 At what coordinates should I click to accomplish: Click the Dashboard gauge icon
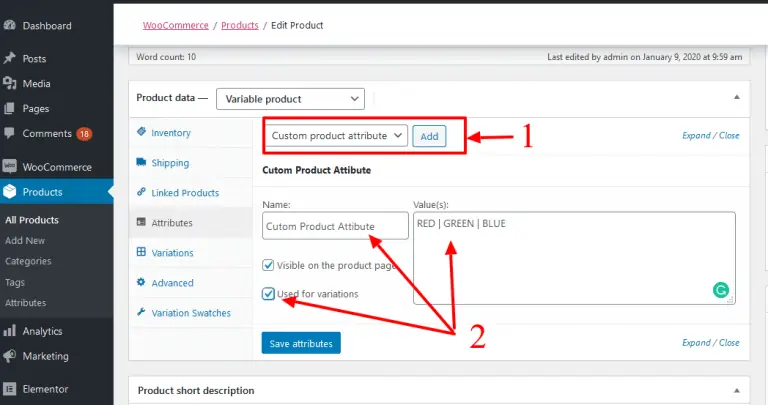[9, 25]
